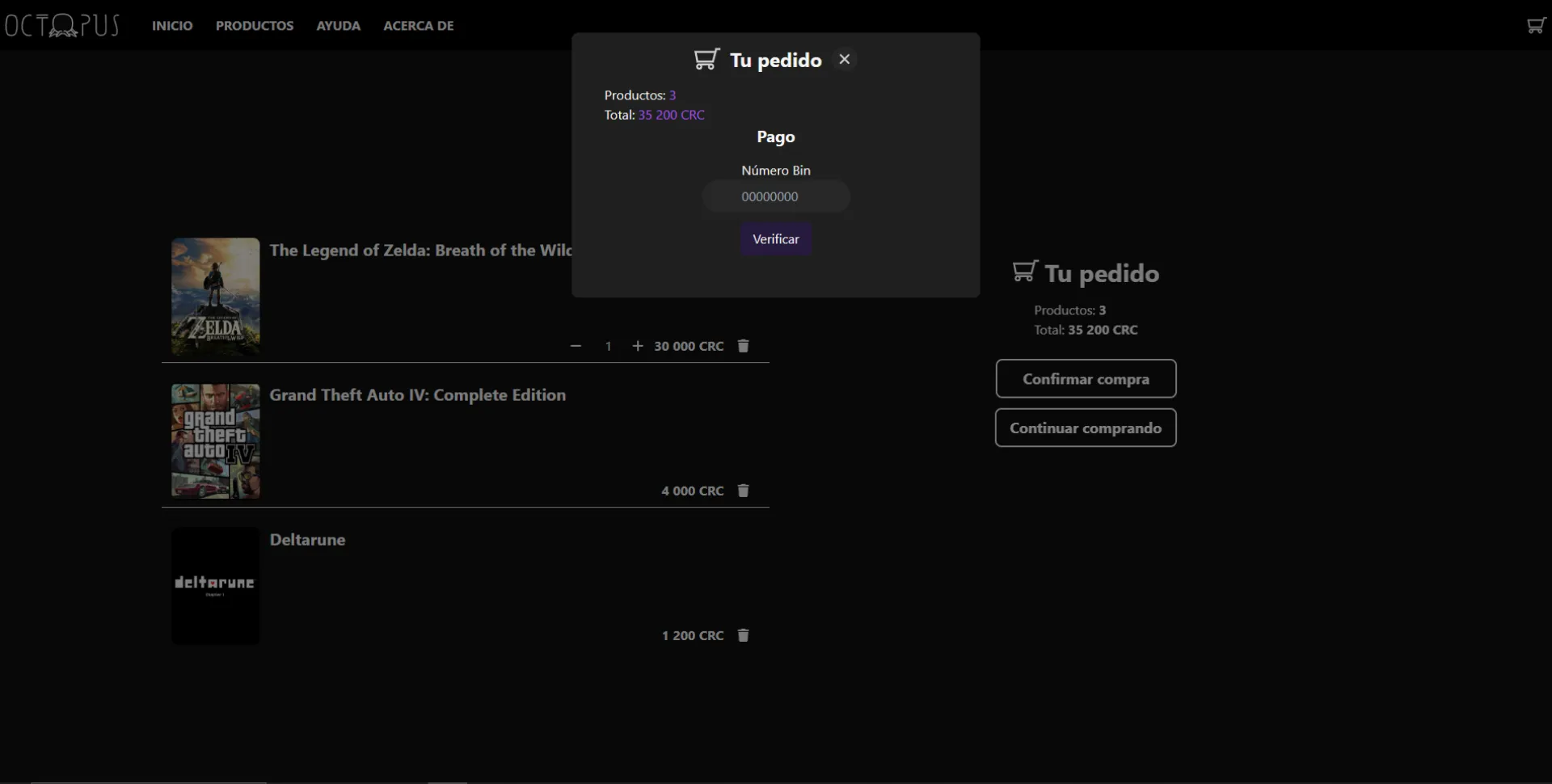
Task: Navigate to Acerca De
Action: click(418, 26)
